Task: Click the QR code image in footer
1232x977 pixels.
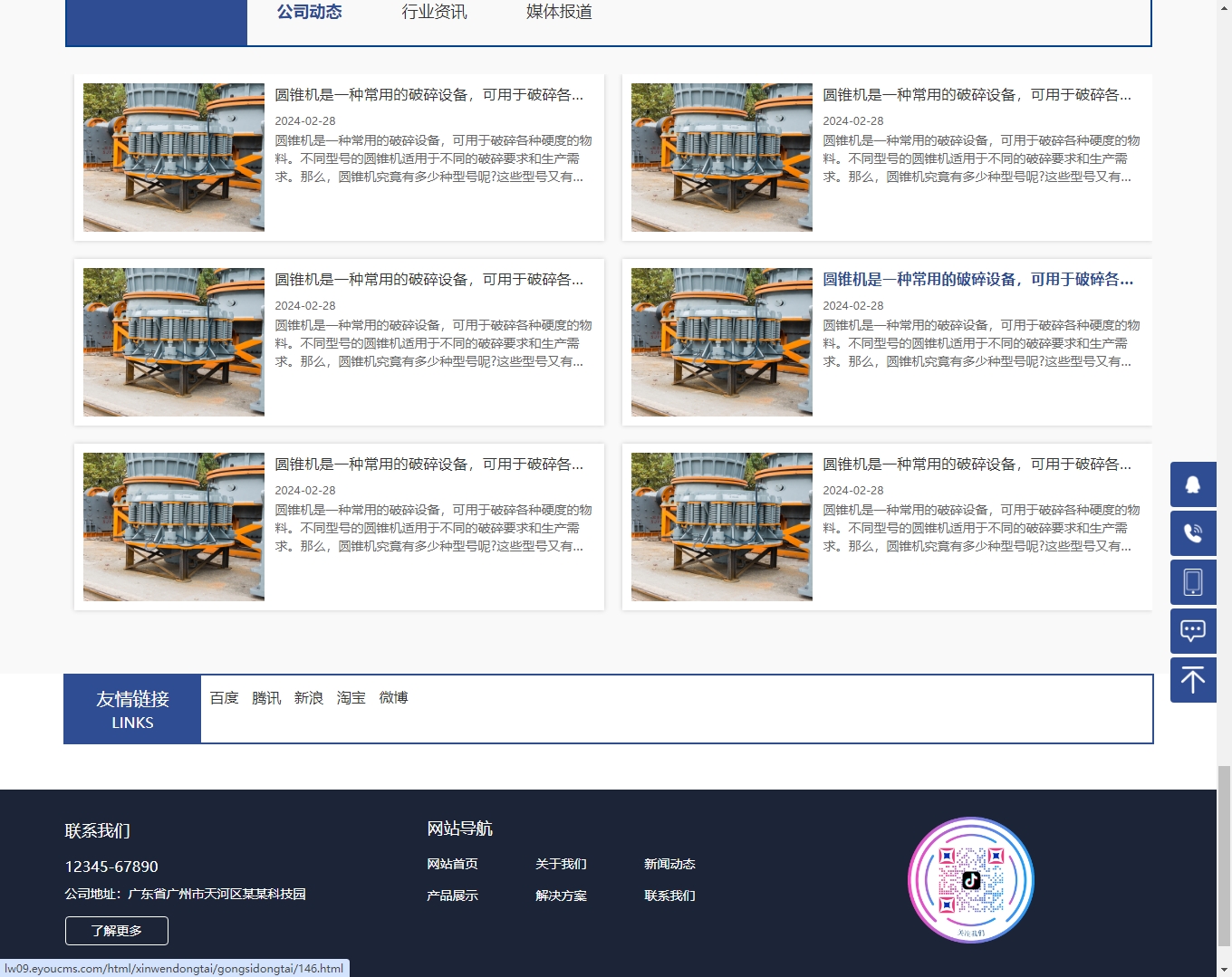Action: (971, 880)
